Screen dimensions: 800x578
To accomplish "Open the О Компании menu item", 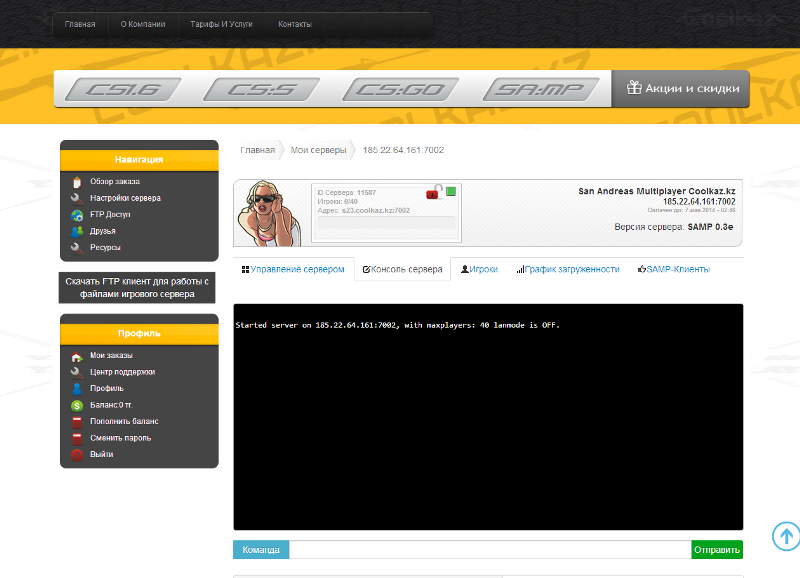I will pos(143,24).
